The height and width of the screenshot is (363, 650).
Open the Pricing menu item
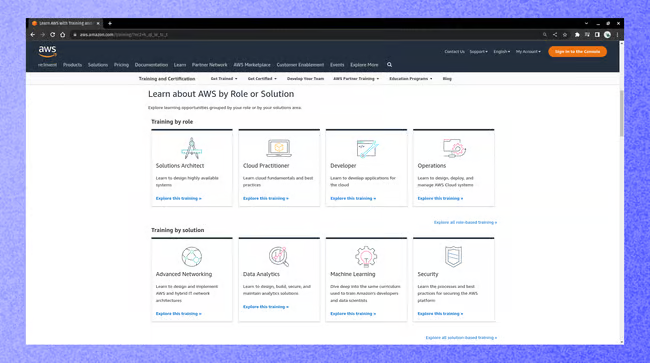click(121, 65)
